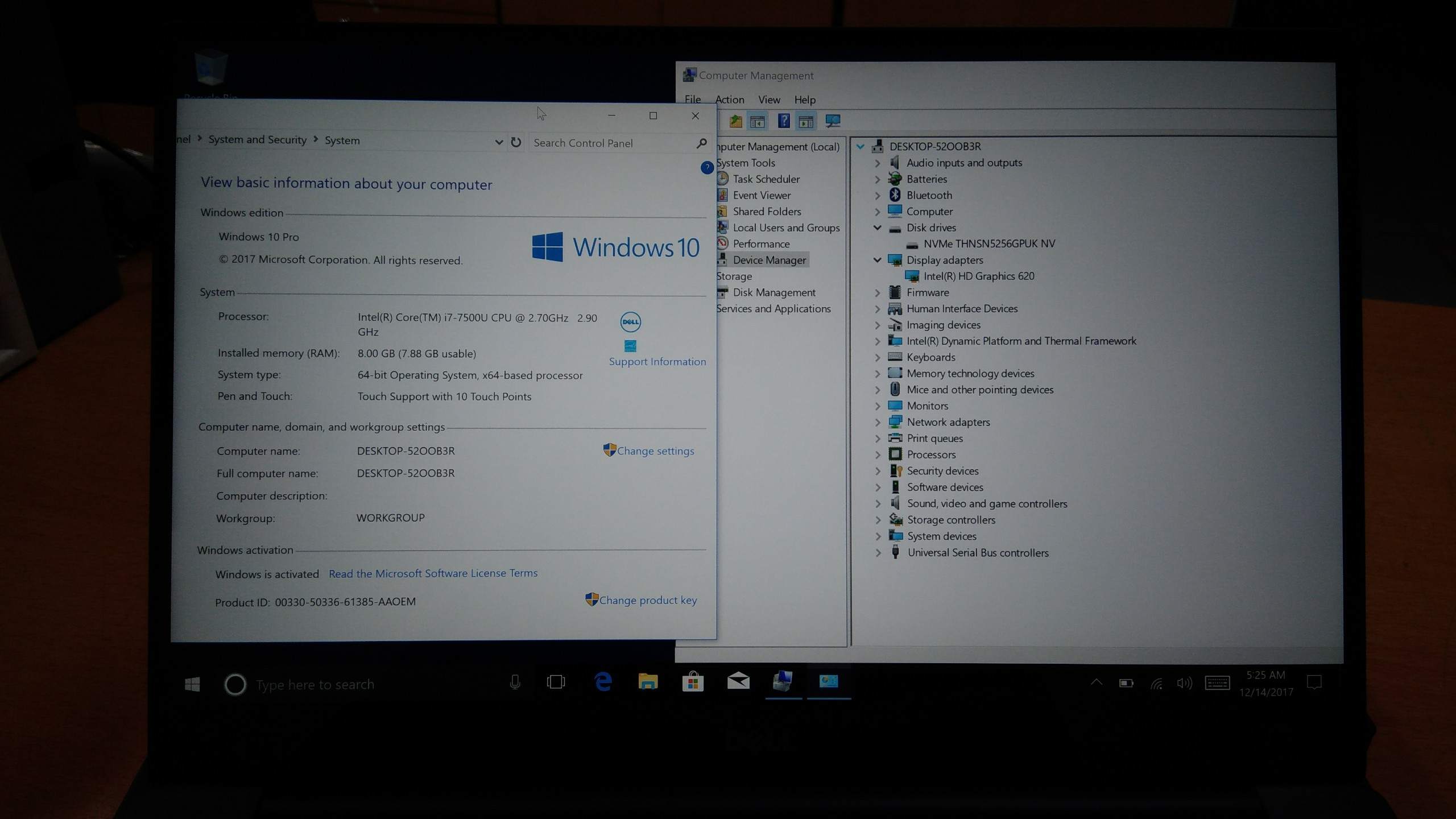The height and width of the screenshot is (819, 1456).
Task: Click the microphone icon in search box
Action: (x=515, y=682)
